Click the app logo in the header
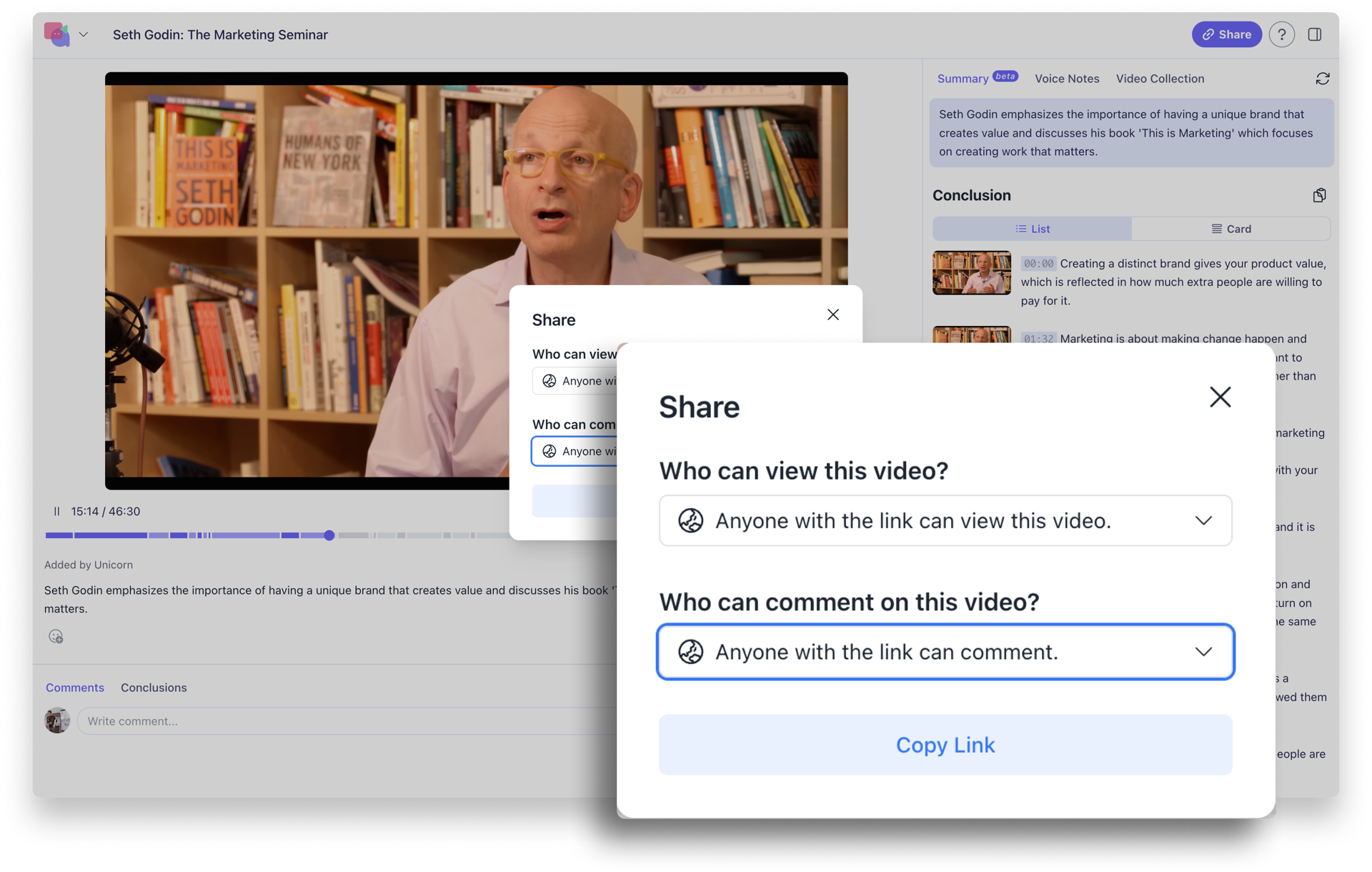 click(57, 34)
